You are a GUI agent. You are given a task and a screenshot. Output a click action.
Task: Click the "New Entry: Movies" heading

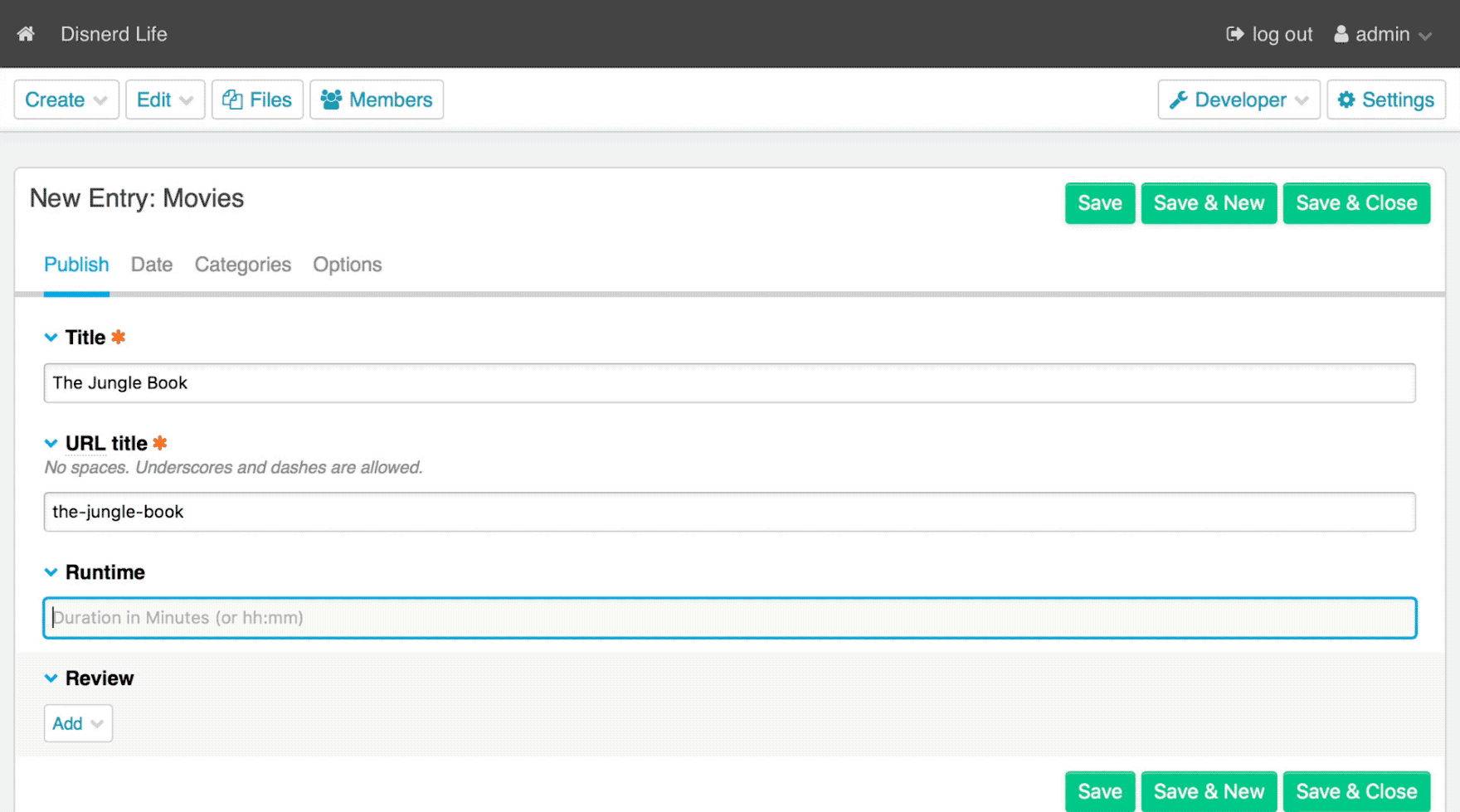pyautogui.click(x=137, y=198)
